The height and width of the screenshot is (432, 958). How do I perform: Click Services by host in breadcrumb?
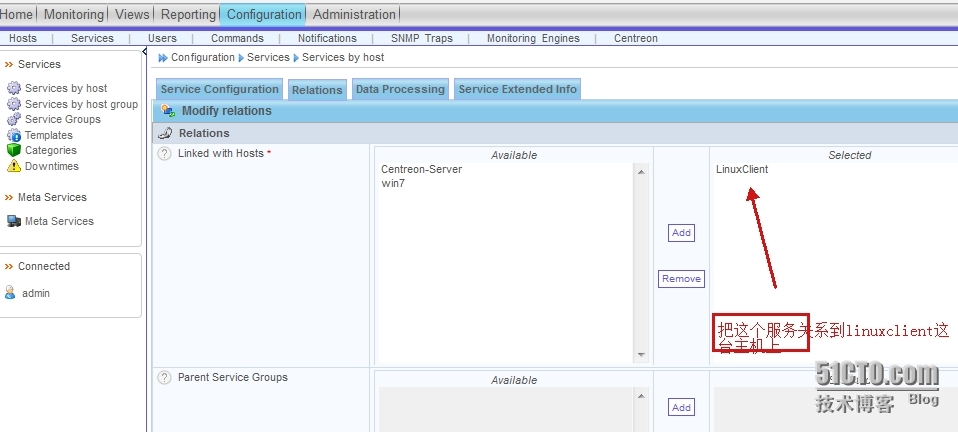tap(343, 57)
